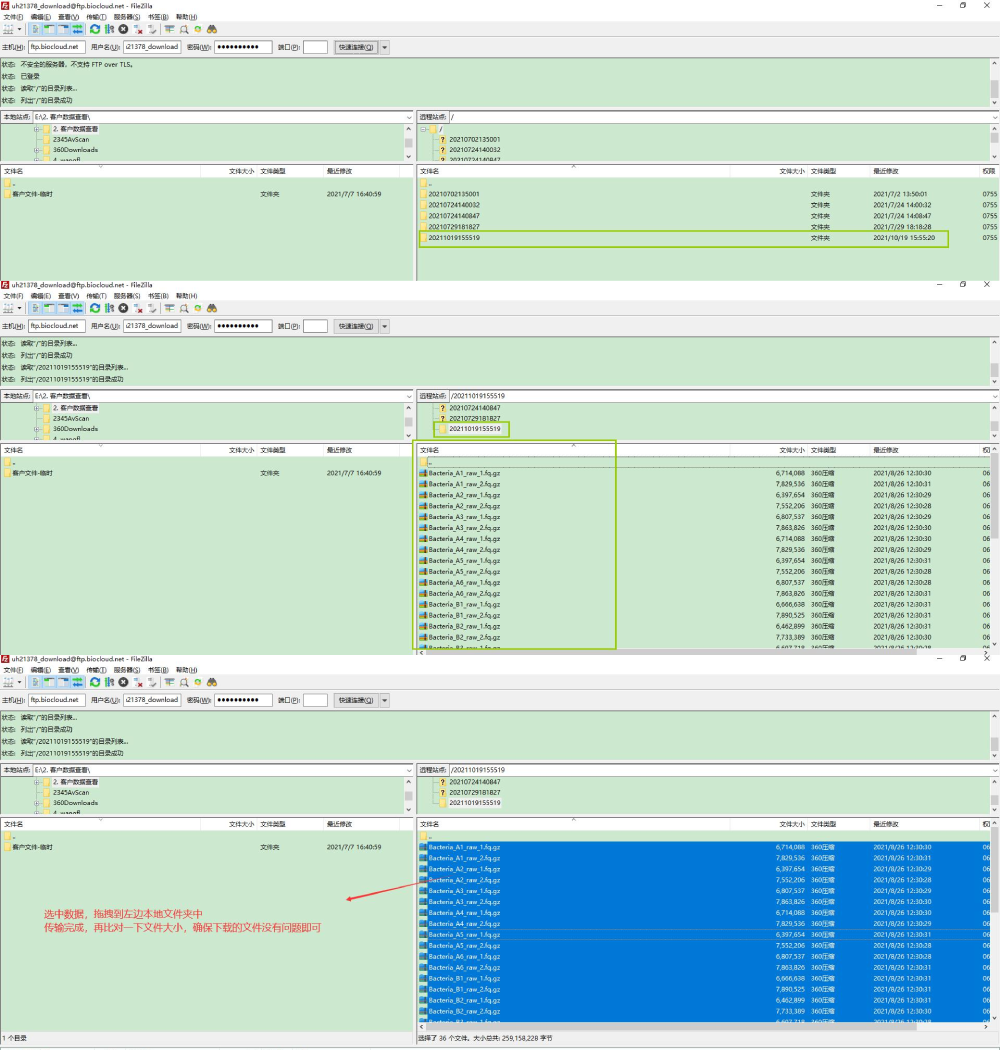Click the reconnect-to-server icon in topmost toolbar
The width and height of the screenshot is (1000, 1050).
pyautogui.click(x=152, y=29)
